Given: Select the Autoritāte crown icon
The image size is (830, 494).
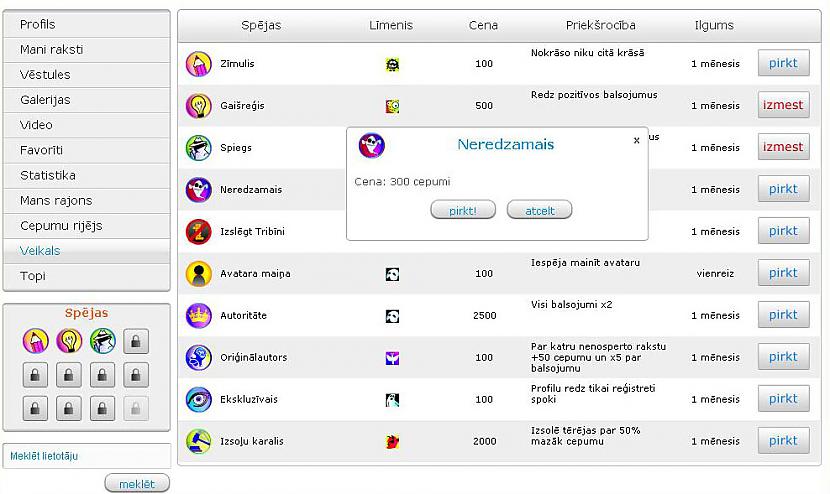Looking at the screenshot, I should point(199,316).
